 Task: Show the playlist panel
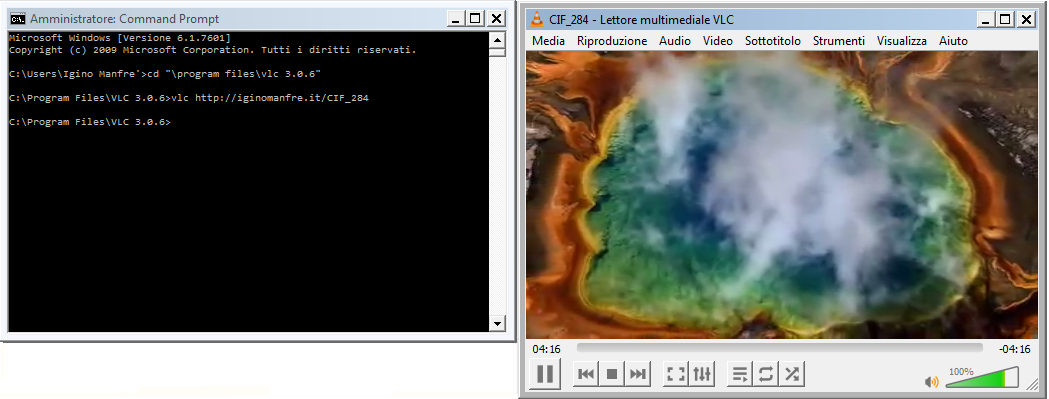click(x=740, y=374)
